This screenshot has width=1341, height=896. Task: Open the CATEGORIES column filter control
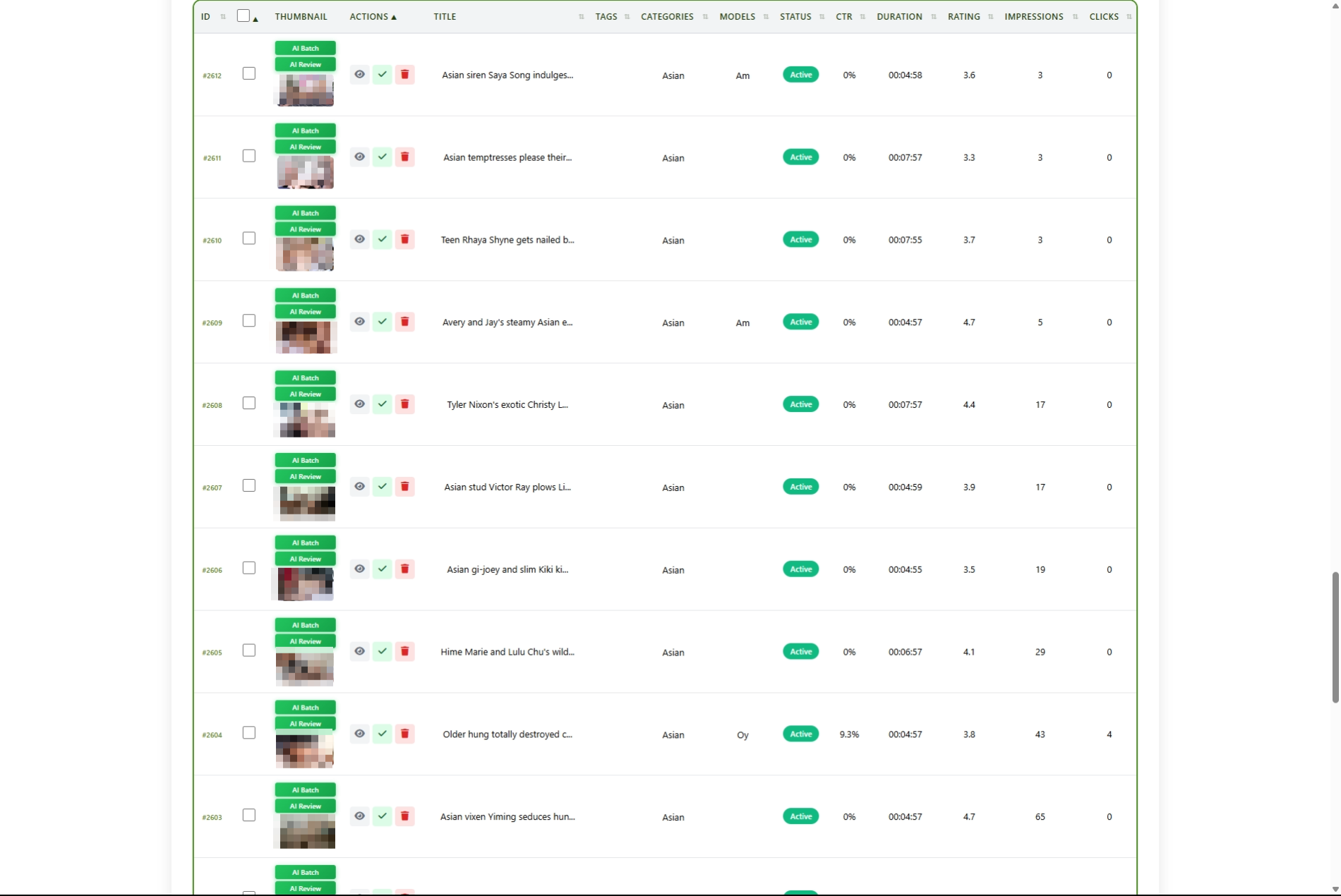704,16
